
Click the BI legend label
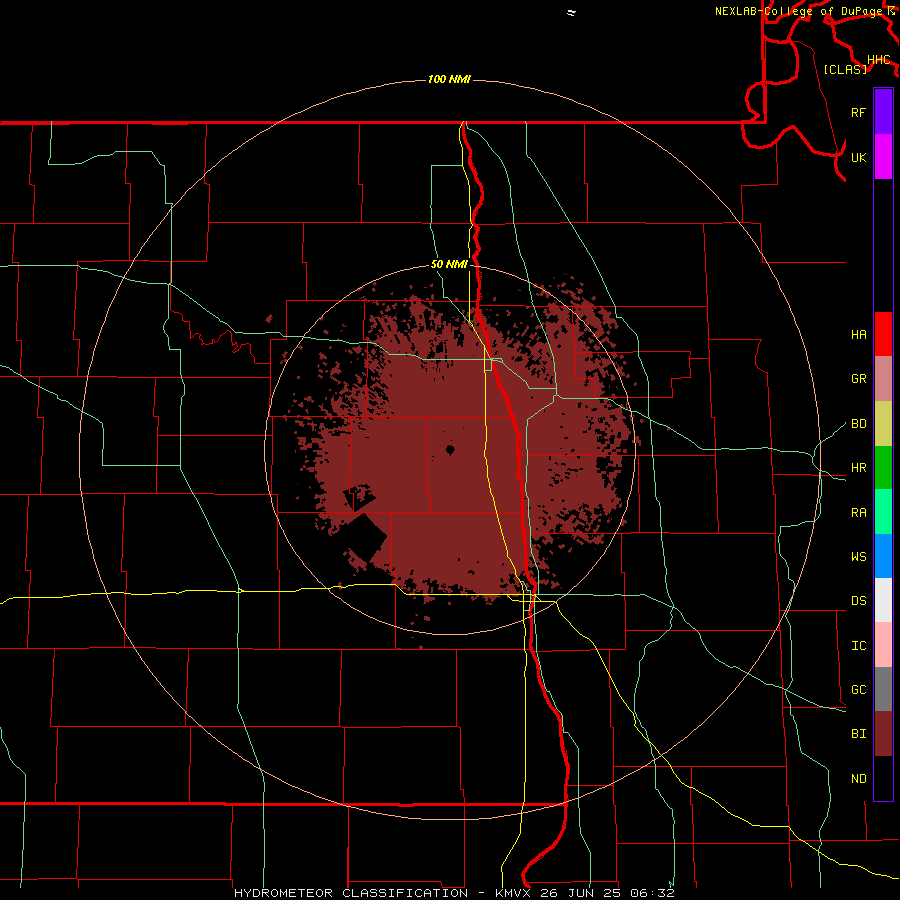pyautogui.click(x=858, y=734)
